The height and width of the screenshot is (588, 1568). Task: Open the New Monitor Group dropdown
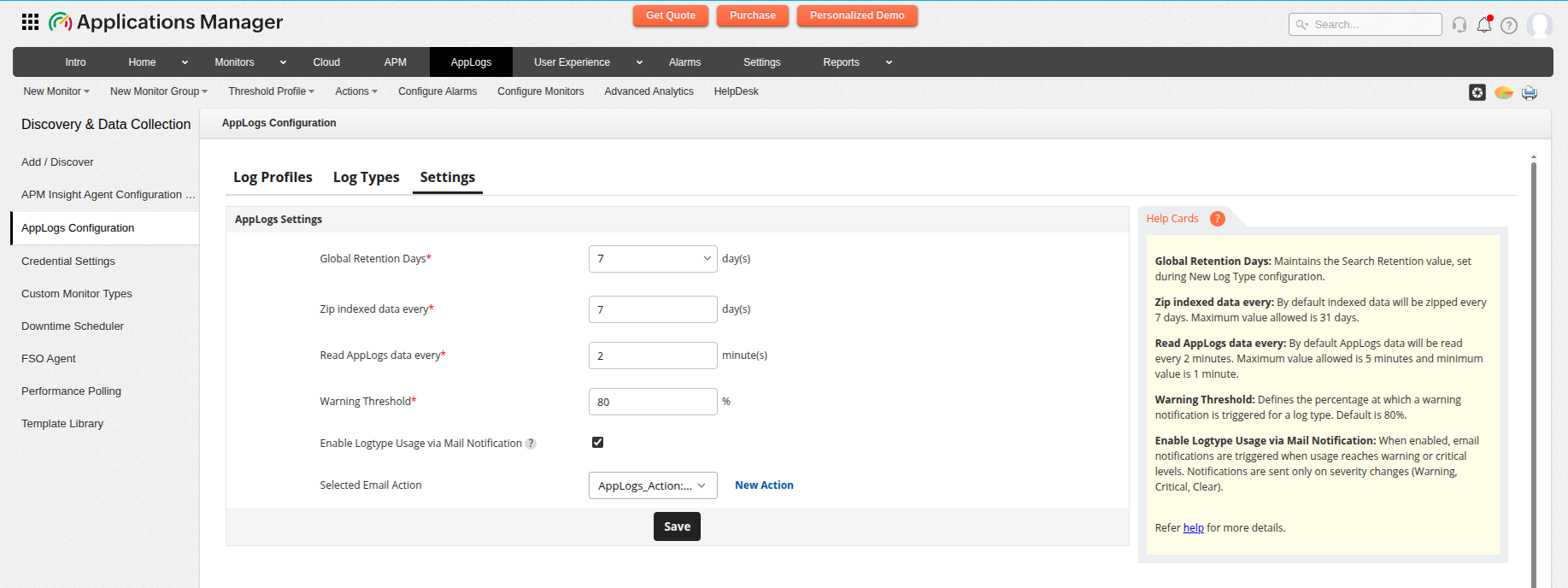click(159, 91)
